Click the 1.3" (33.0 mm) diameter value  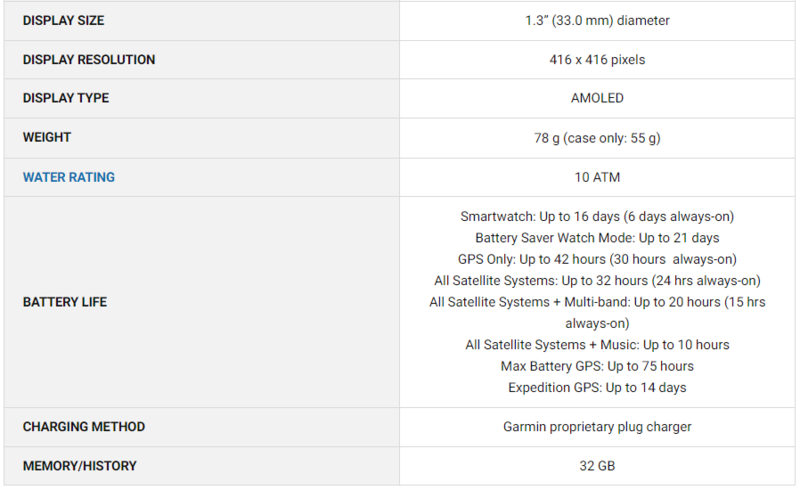[x=597, y=20]
